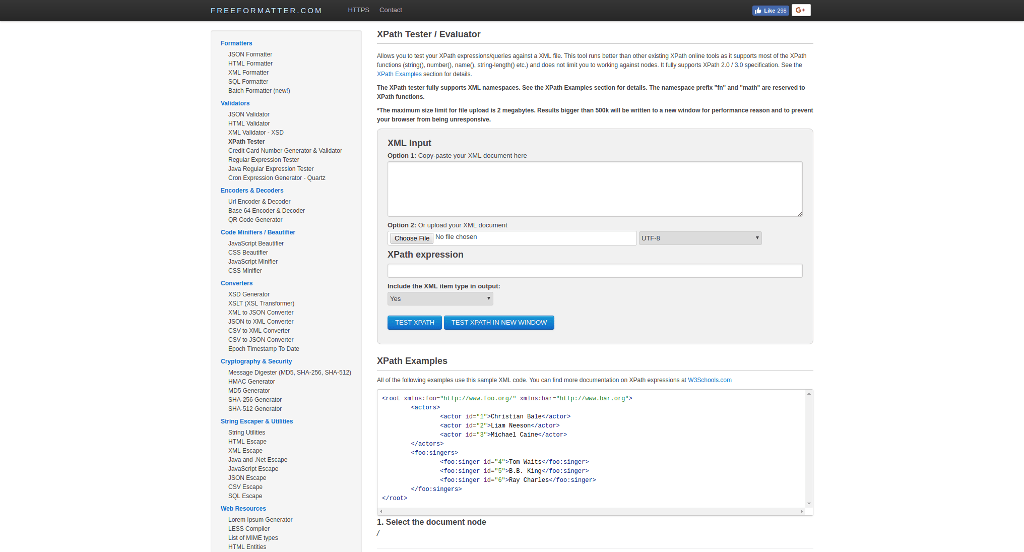Open XML to JSON Converter link
The width and height of the screenshot is (1024, 552).
[261, 313]
